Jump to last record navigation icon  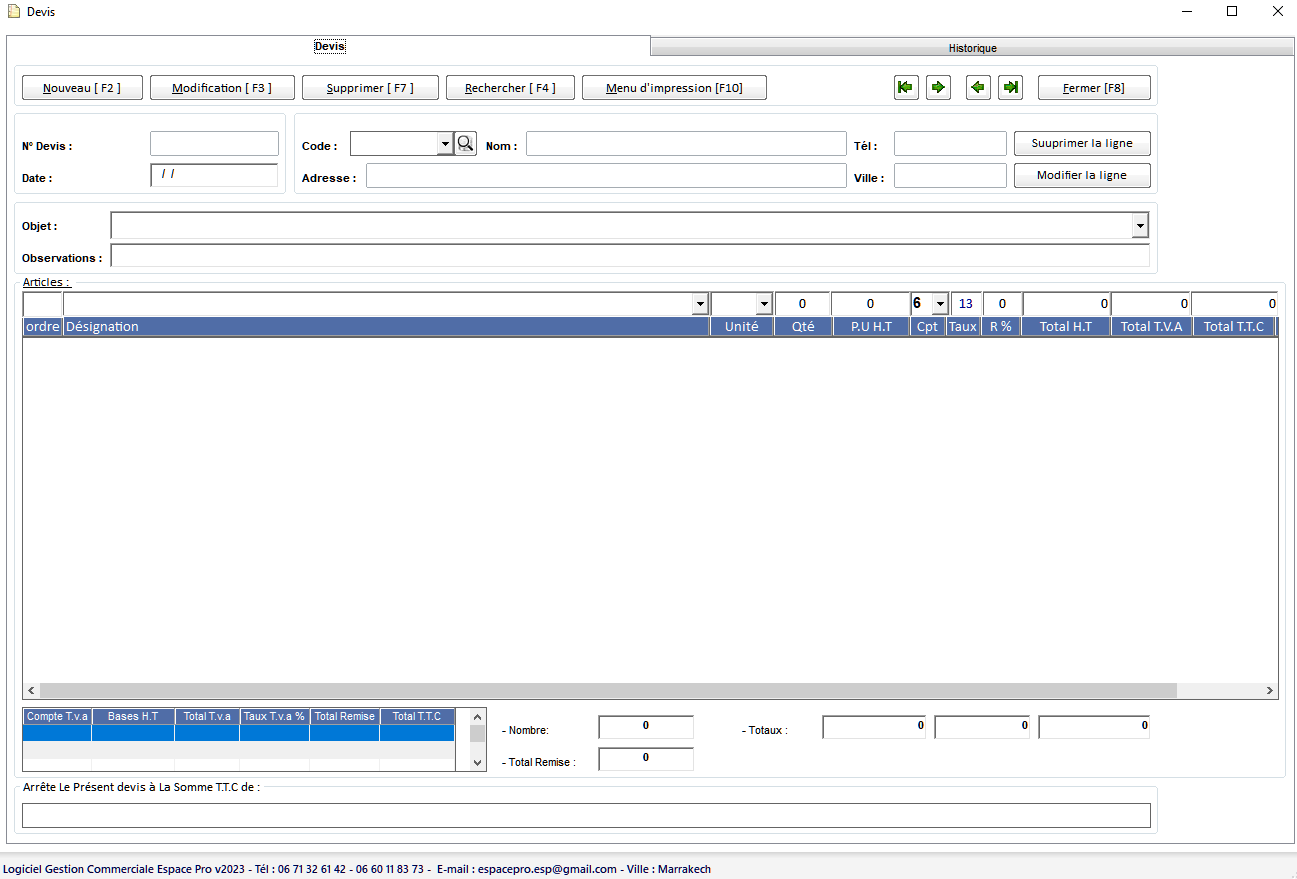[1010, 88]
